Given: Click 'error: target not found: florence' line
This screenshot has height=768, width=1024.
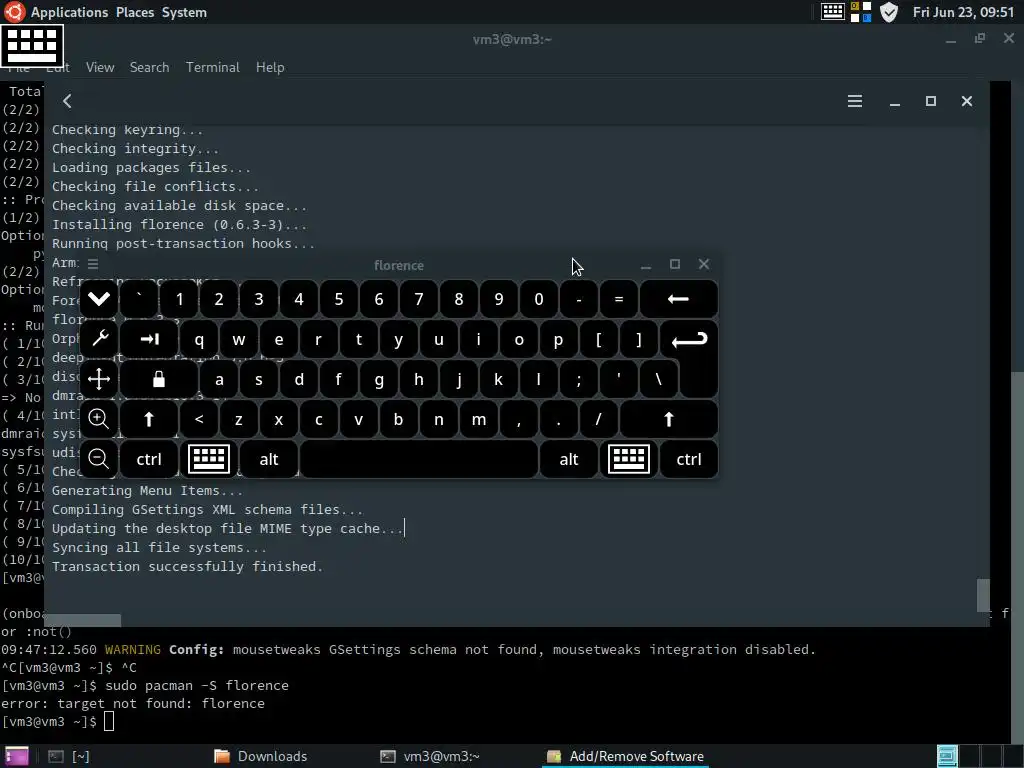Looking at the screenshot, I should coord(133,703).
